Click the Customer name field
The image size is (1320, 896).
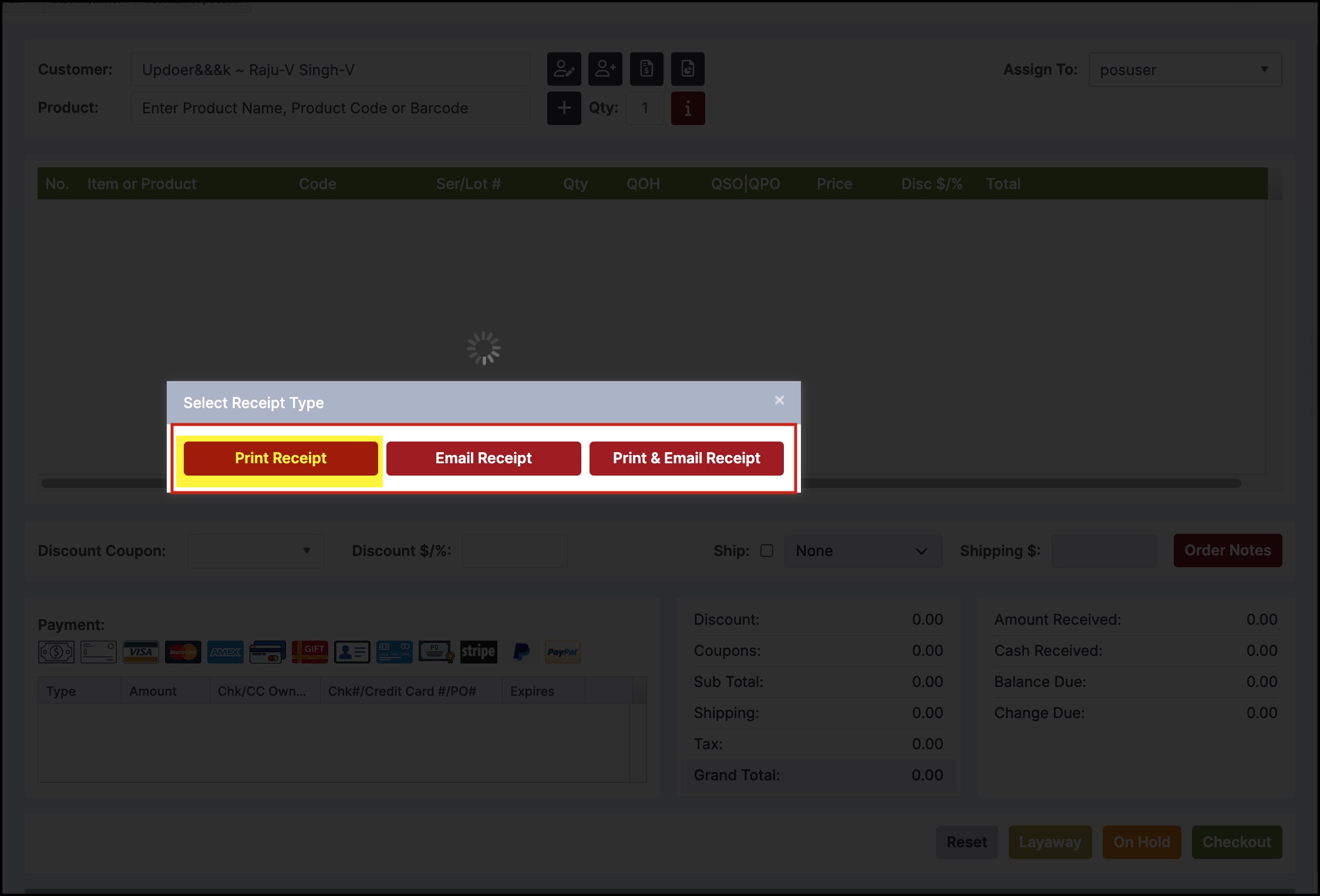[331, 70]
